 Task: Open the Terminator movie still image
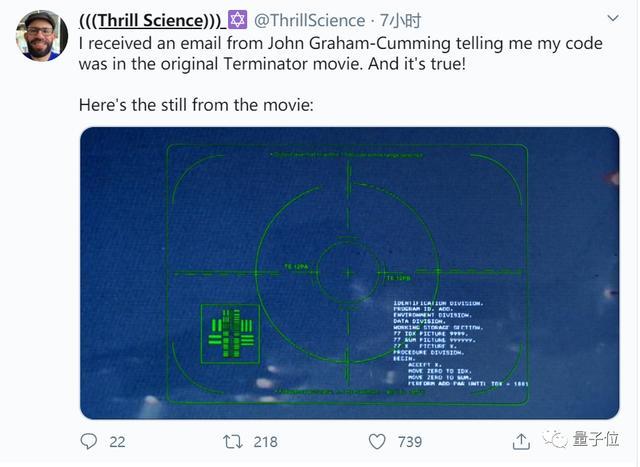point(350,272)
